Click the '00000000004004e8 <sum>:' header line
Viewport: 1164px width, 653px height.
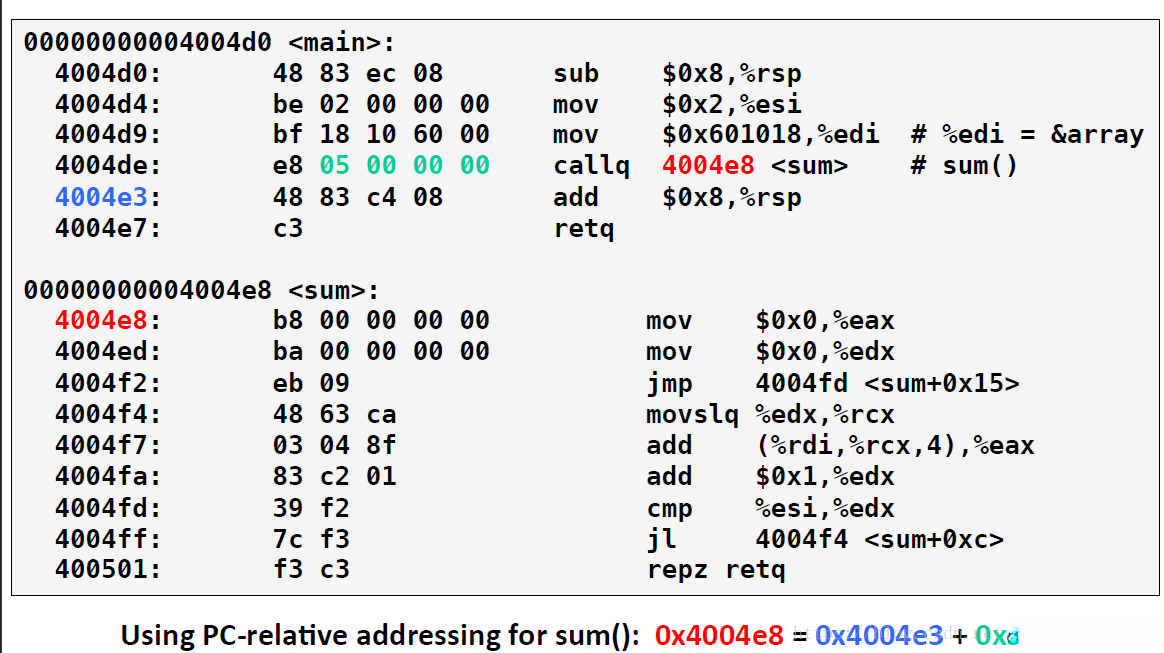coord(202,290)
